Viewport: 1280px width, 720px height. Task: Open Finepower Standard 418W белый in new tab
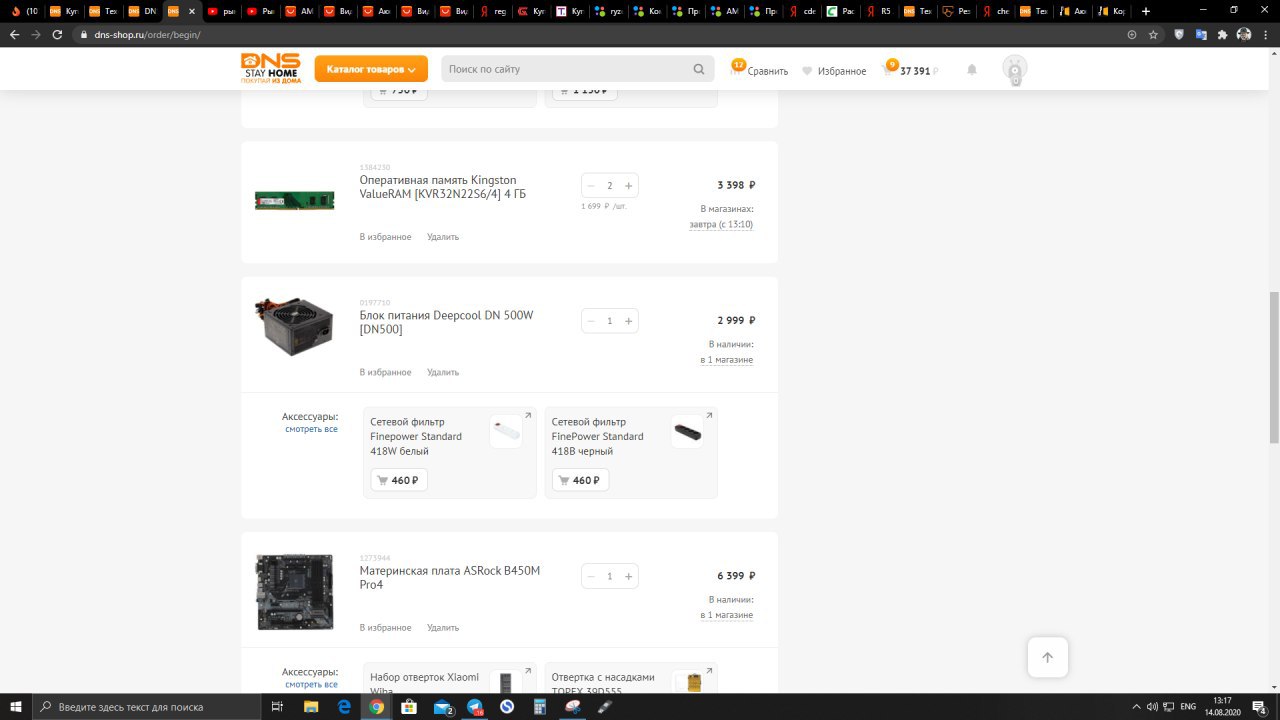tap(528, 416)
